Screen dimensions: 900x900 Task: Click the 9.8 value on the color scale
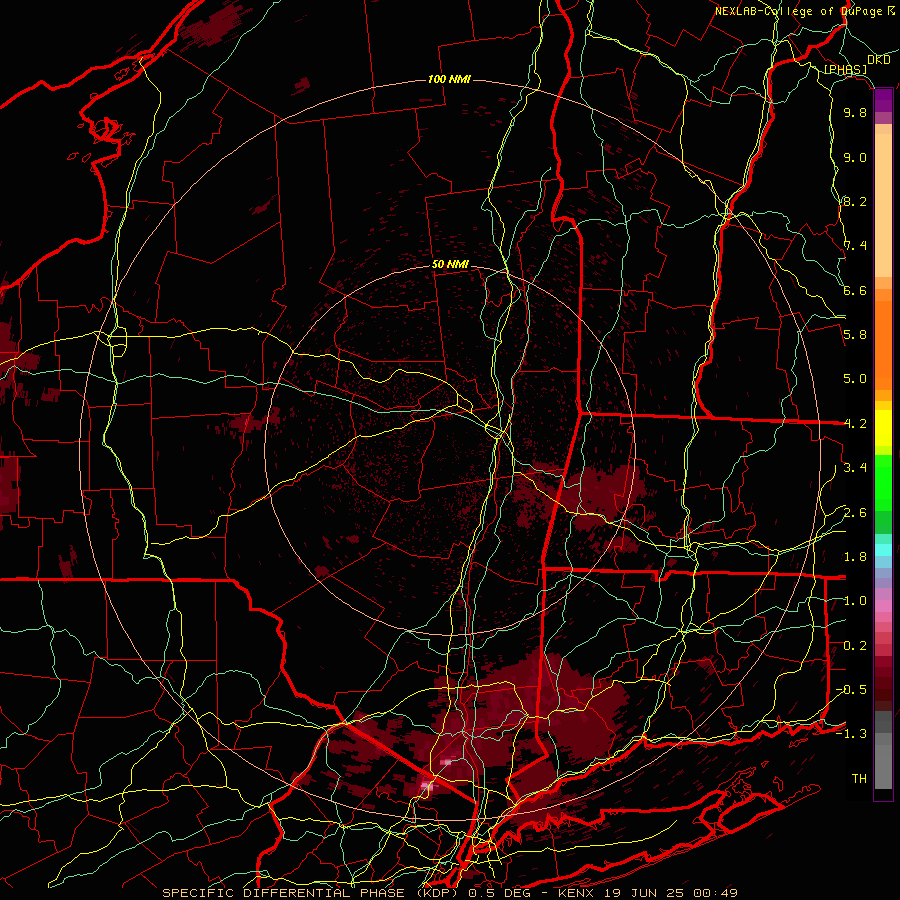[x=855, y=113]
